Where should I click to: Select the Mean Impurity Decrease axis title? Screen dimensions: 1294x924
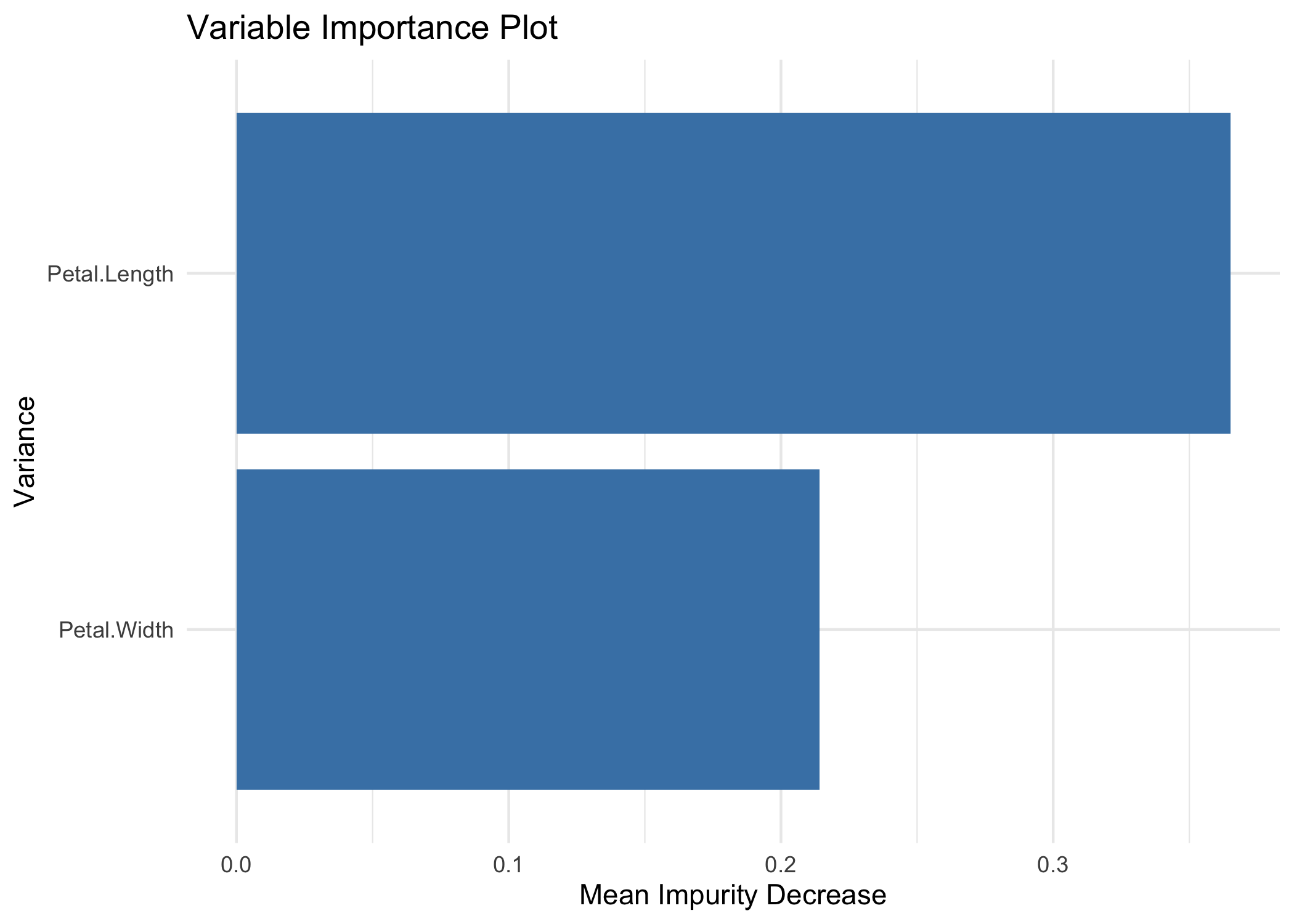coord(733,895)
